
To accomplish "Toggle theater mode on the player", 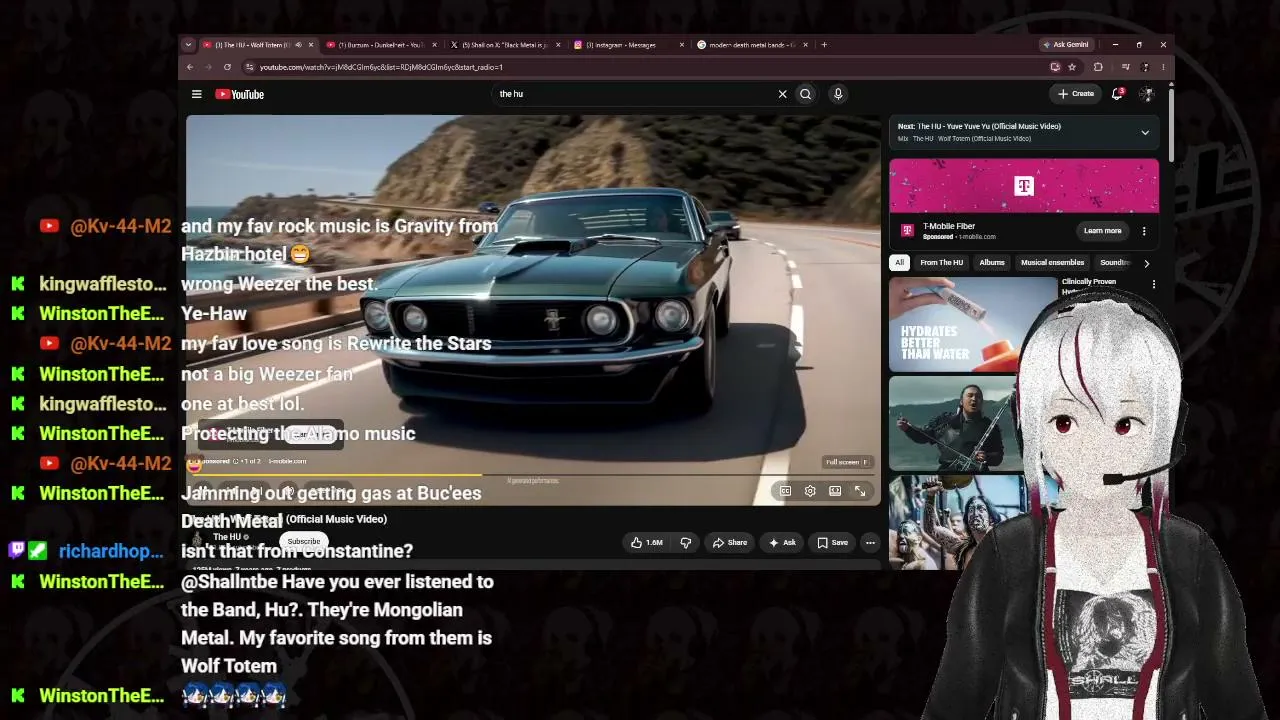I will click(x=835, y=491).
